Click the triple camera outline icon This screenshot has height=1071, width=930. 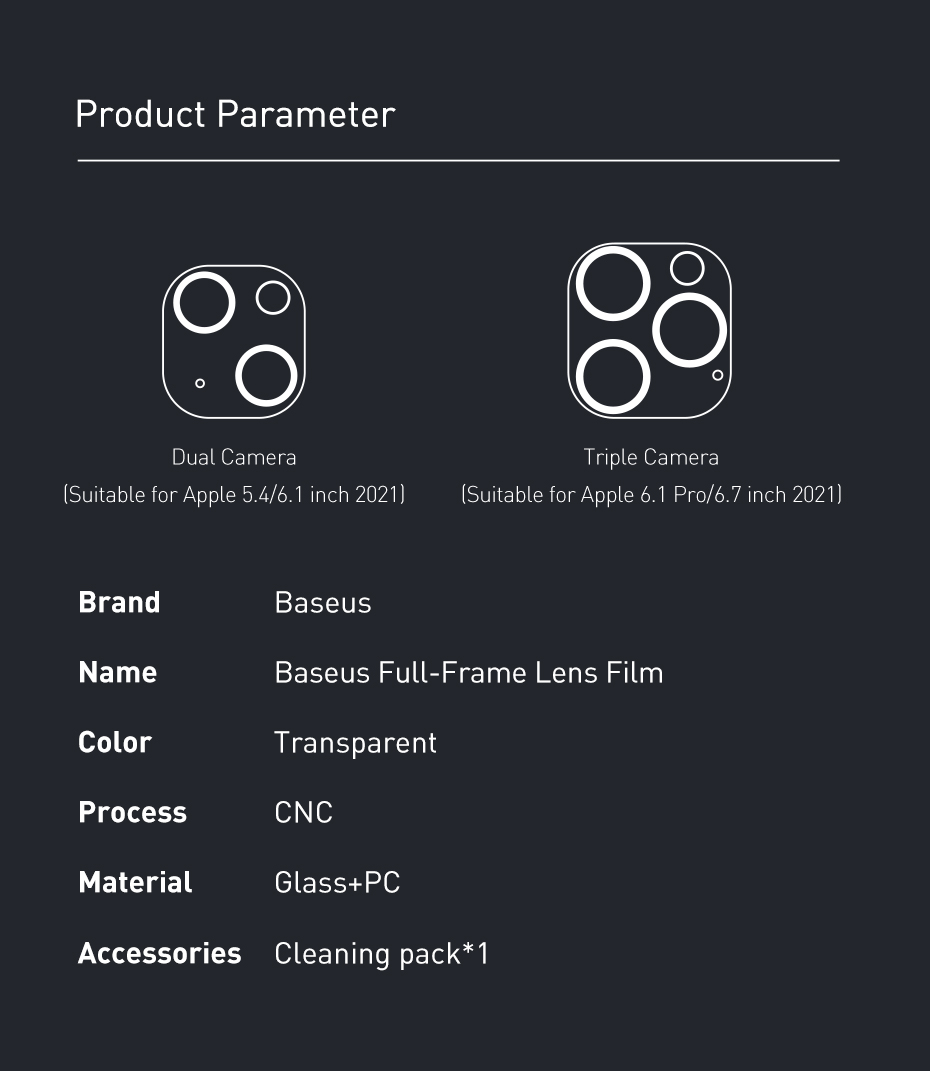click(649, 330)
